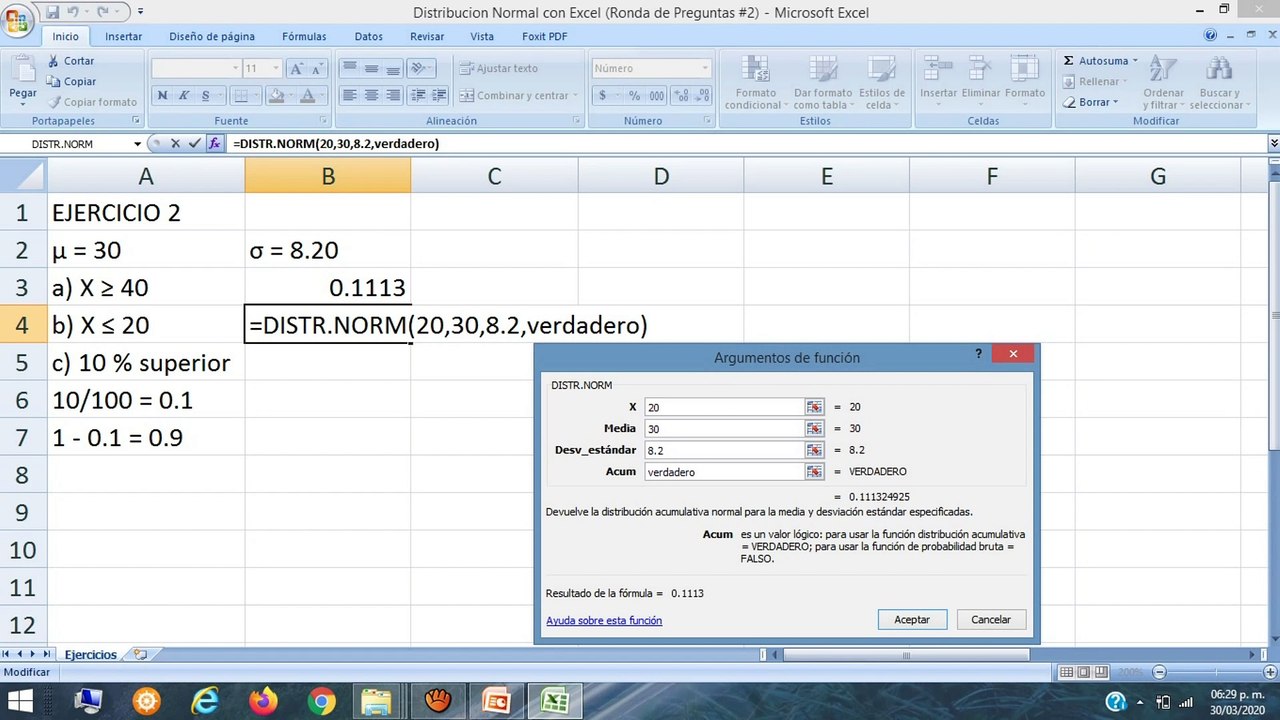Expand the font size dropdown
The image size is (1280, 720).
click(275, 69)
